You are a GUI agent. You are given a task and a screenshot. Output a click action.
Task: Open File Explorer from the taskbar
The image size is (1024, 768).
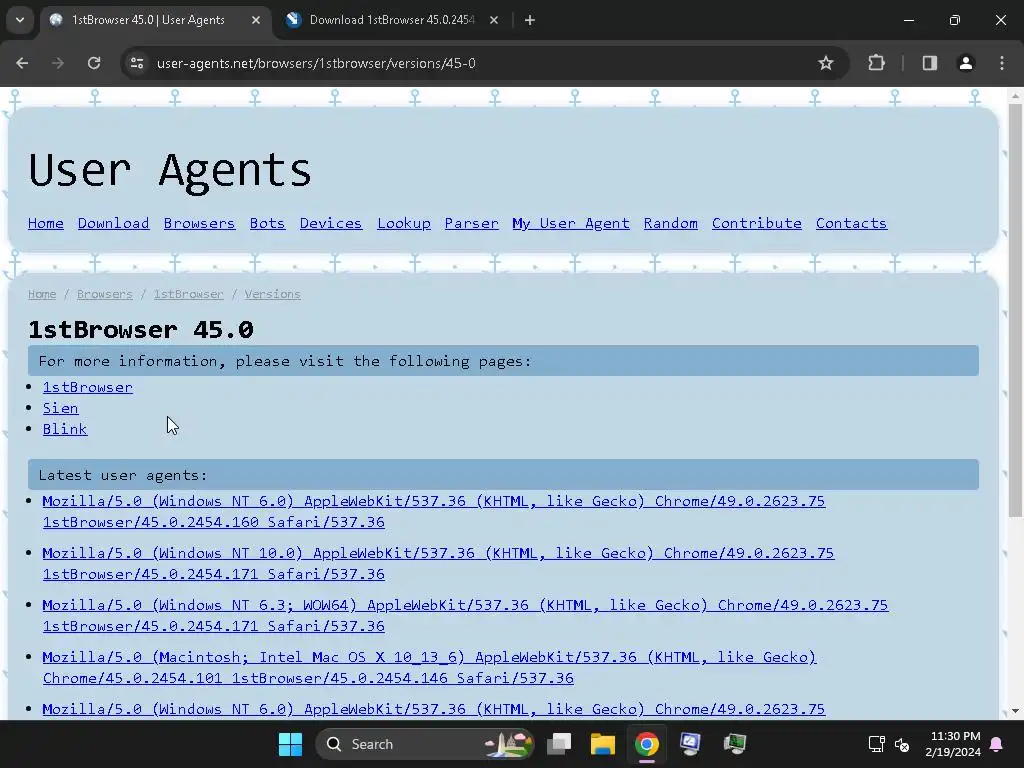pos(603,744)
